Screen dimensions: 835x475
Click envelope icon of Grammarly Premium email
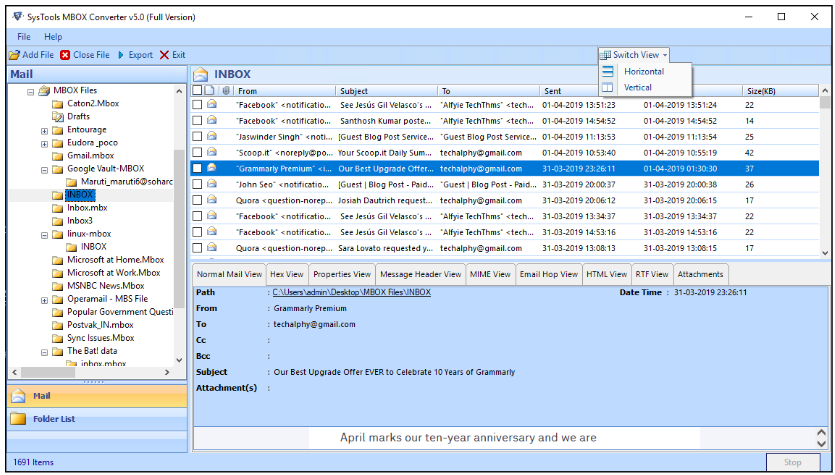(x=211, y=168)
